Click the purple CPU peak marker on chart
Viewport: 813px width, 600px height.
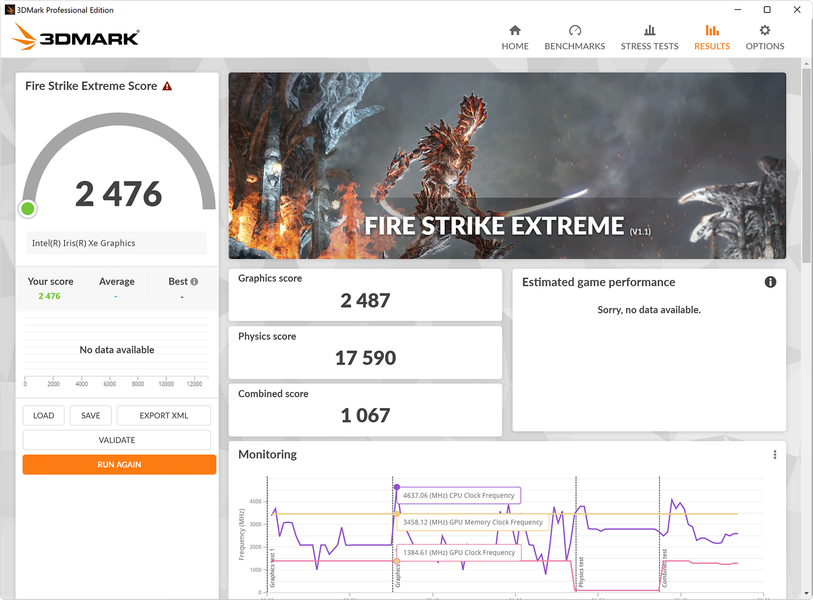(x=397, y=487)
